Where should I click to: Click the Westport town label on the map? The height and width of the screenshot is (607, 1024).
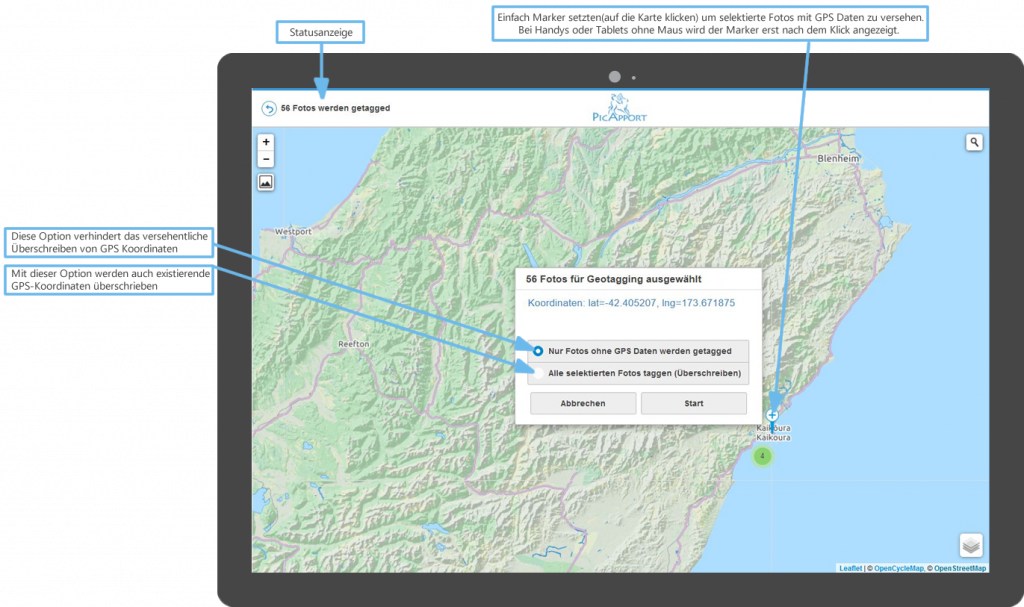coord(293,231)
